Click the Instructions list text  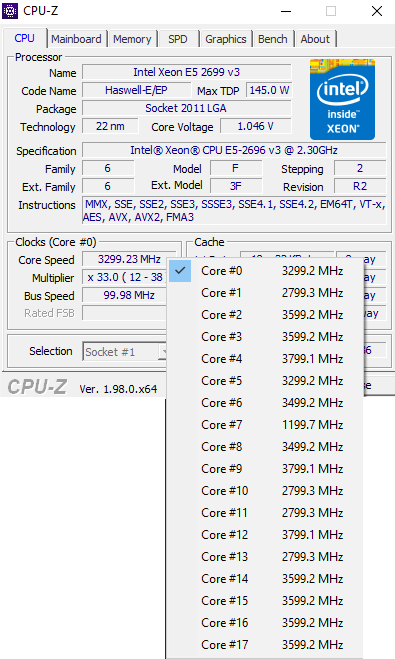(x=234, y=210)
